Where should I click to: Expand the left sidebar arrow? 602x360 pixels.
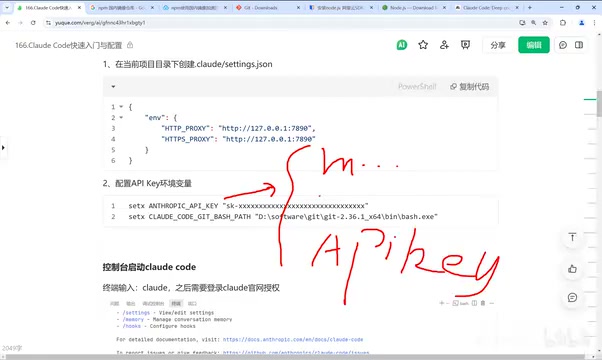click(3, 147)
